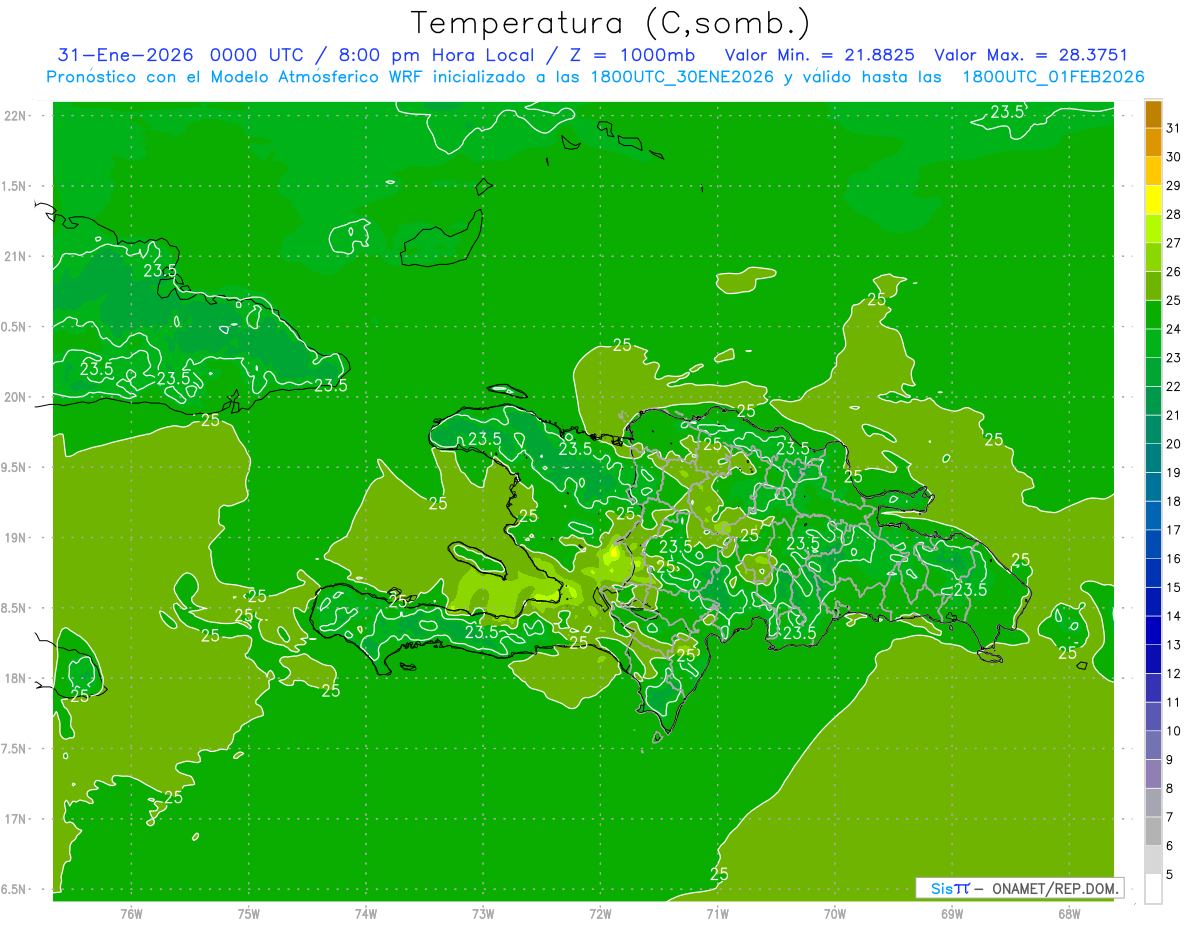
Task: Click the "17N" latitude axis label
Action: [16, 819]
